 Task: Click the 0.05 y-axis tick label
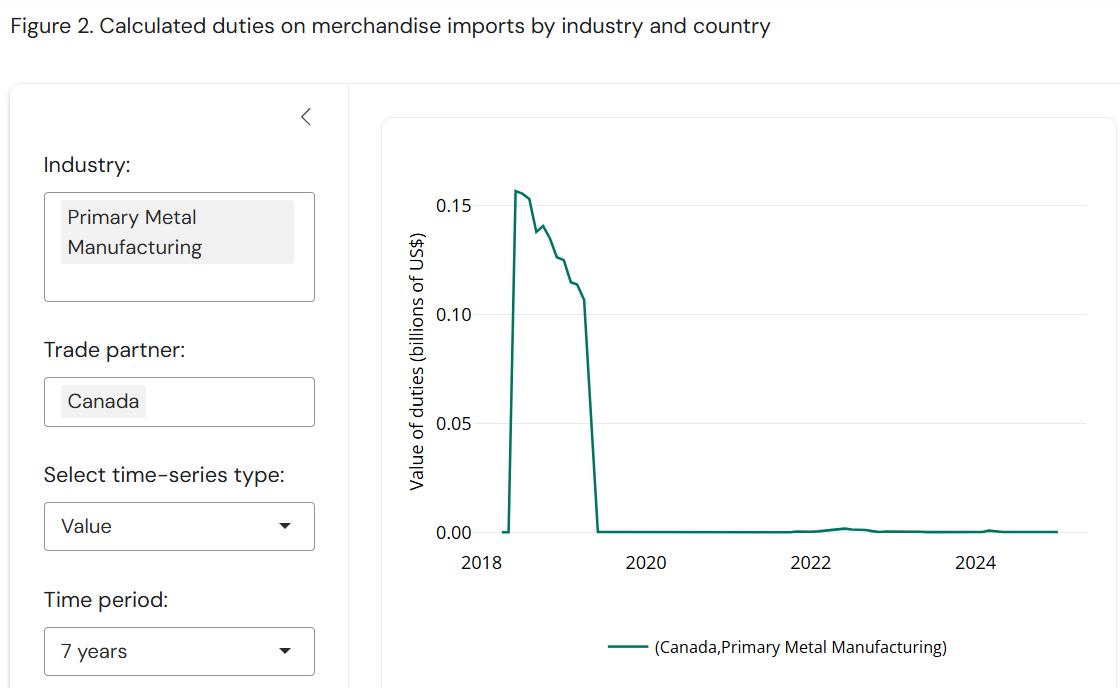pos(454,424)
